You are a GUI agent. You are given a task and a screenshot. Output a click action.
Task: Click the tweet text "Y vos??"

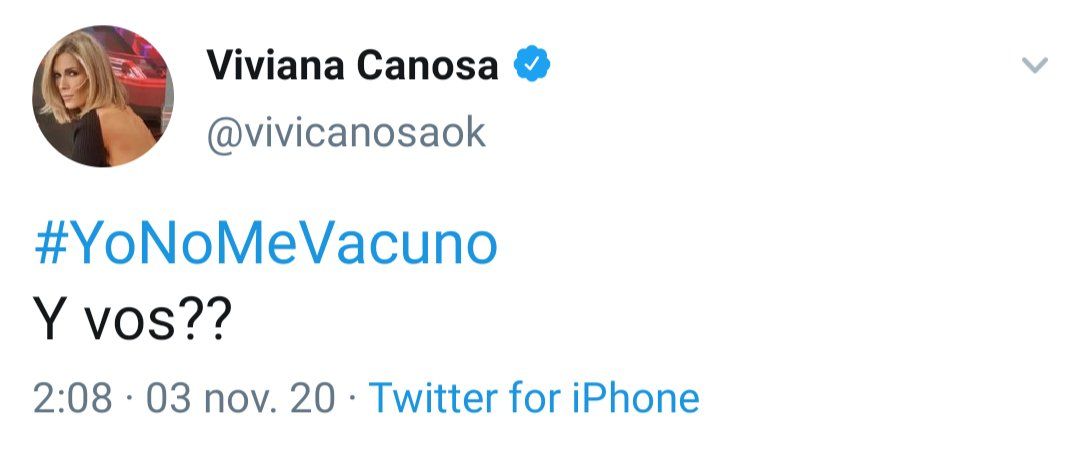click(132, 321)
